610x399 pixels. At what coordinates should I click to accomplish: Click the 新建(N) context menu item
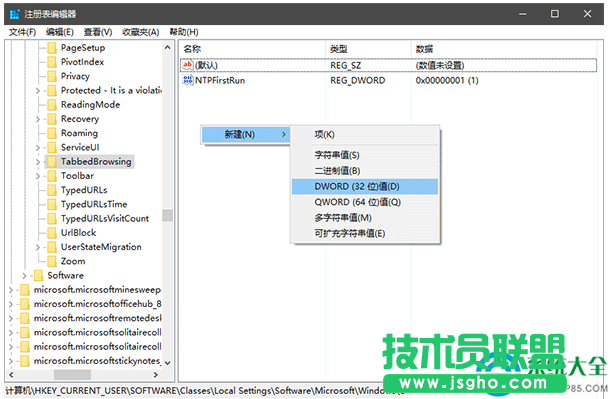[245, 135]
